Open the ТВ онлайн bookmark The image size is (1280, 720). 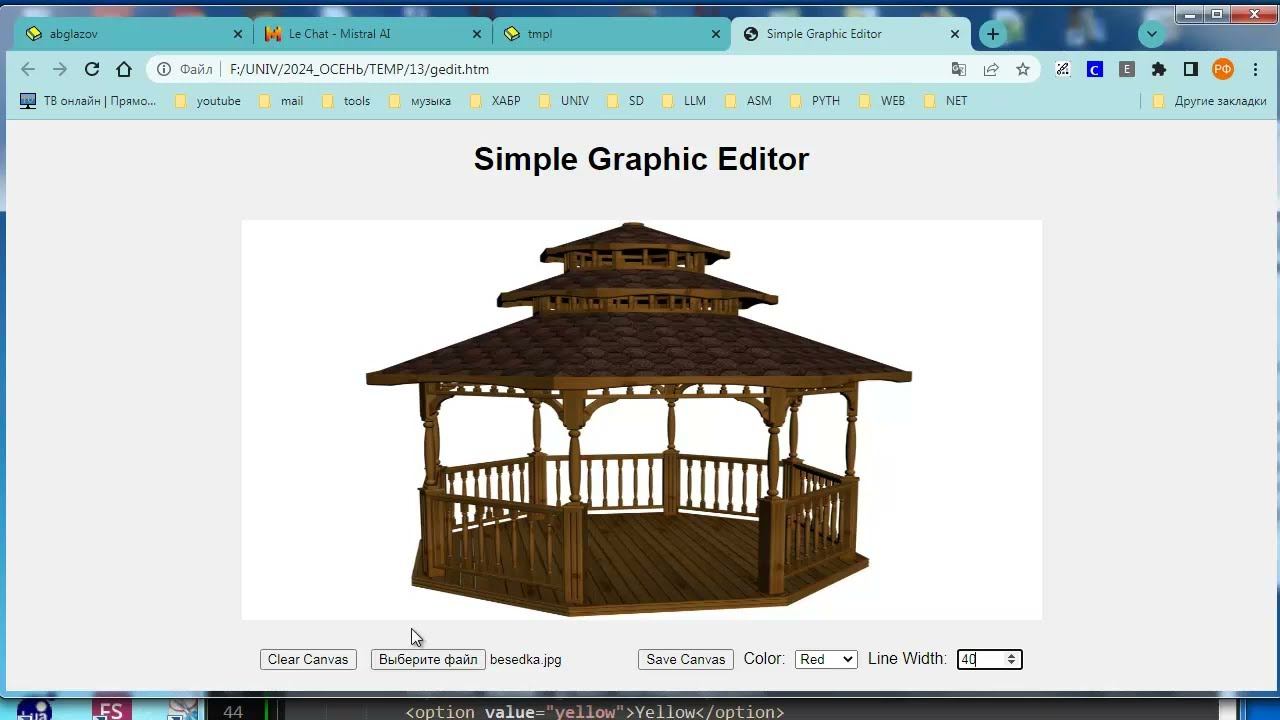[88, 101]
